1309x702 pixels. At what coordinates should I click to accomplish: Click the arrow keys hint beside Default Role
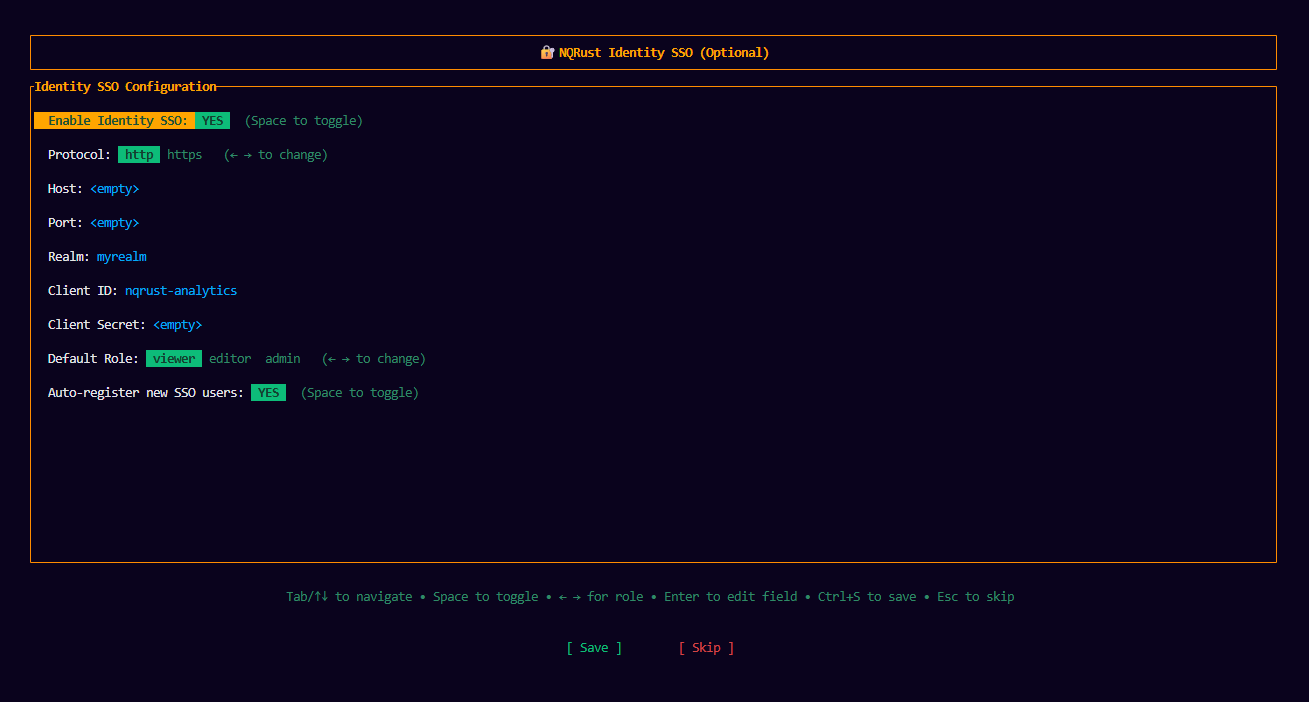click(373, 359)
